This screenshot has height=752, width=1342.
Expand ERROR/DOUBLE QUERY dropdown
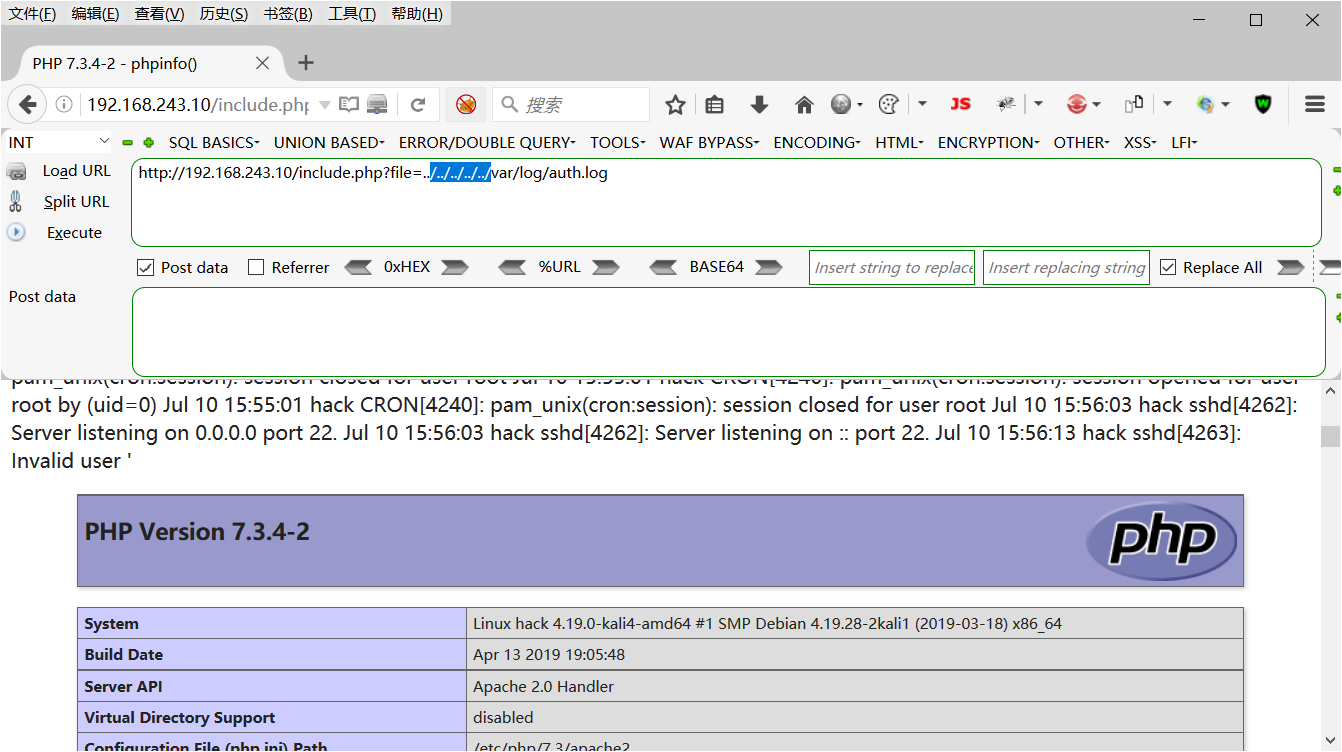[487, 143]
